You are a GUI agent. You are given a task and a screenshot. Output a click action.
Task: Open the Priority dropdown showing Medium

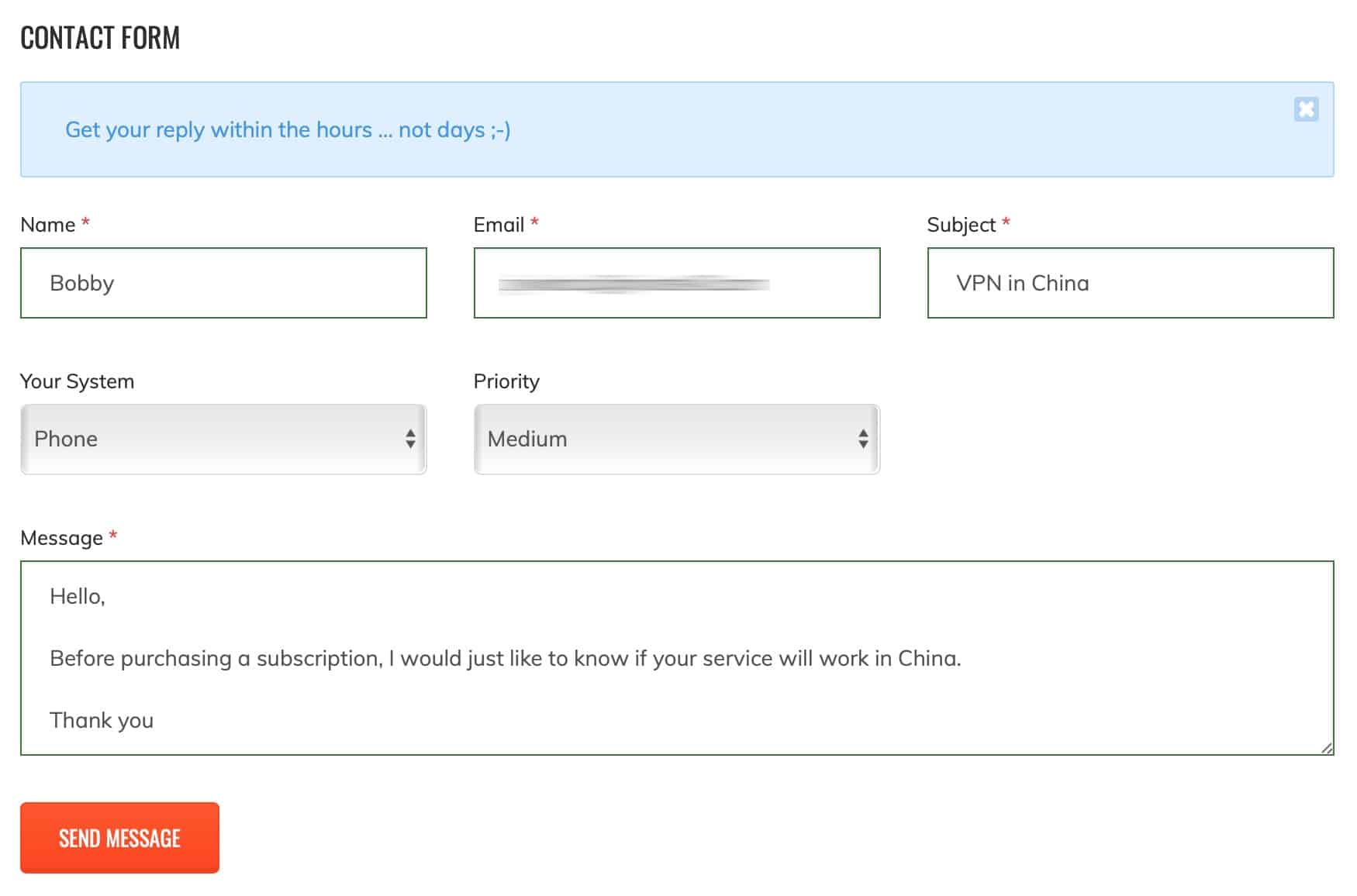[677, 439]
